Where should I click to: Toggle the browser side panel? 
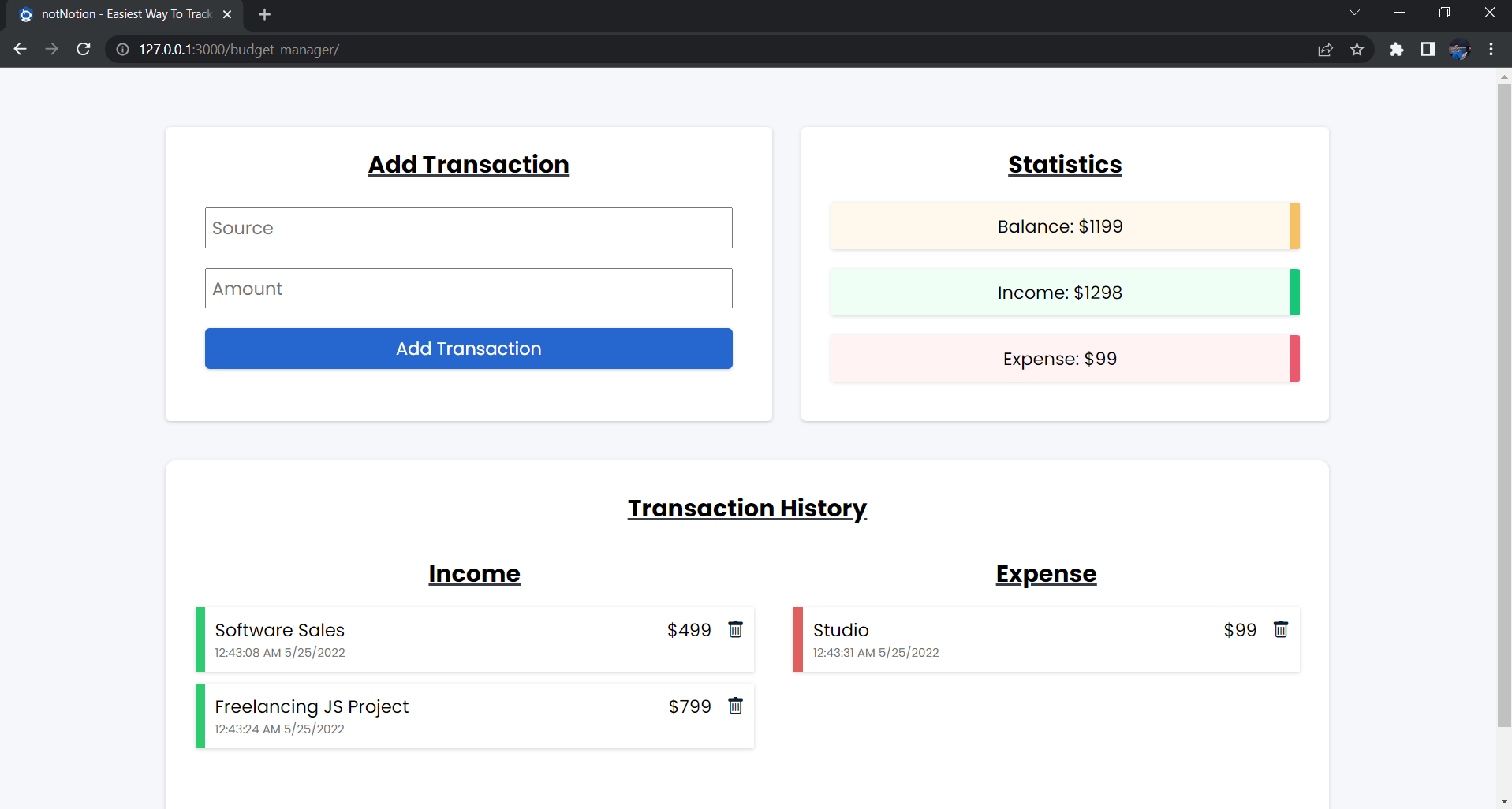(1428, 50)
